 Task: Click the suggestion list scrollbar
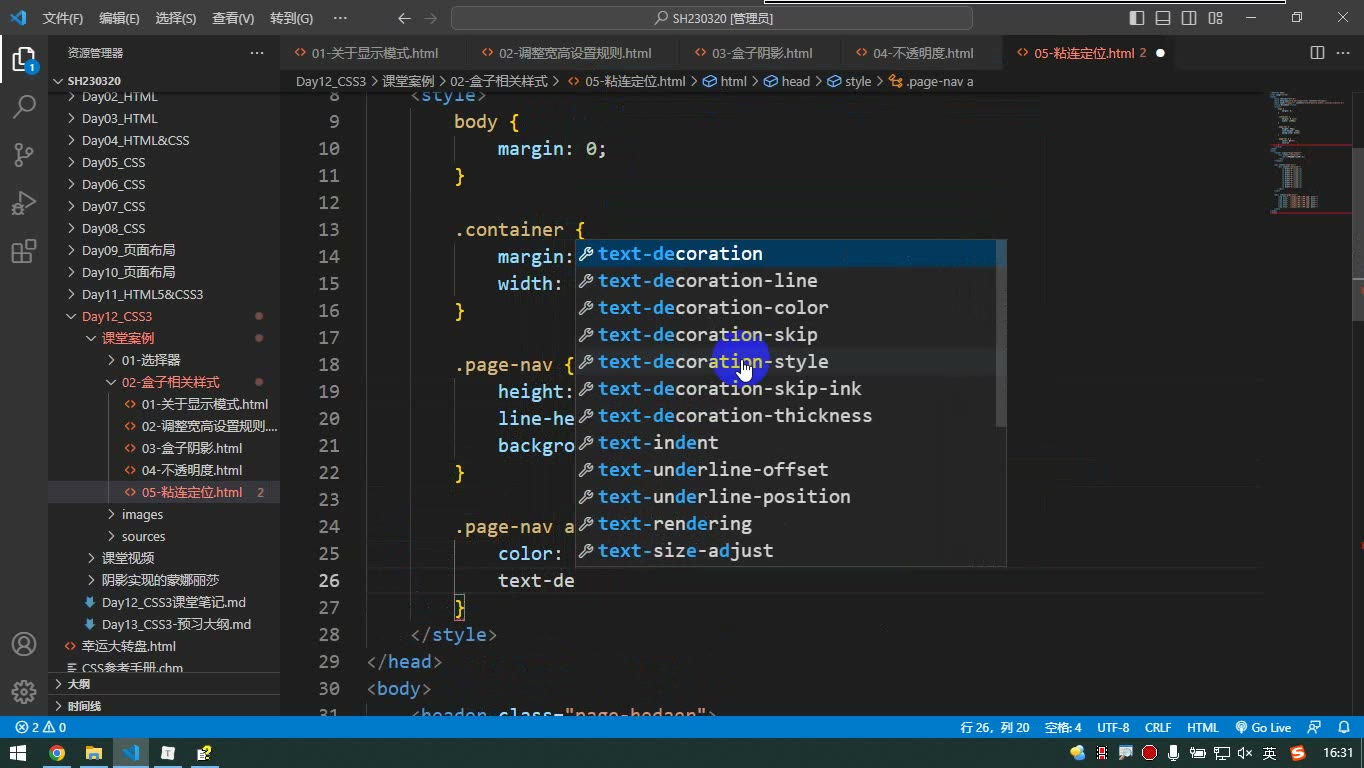[x=1001, y=334]
